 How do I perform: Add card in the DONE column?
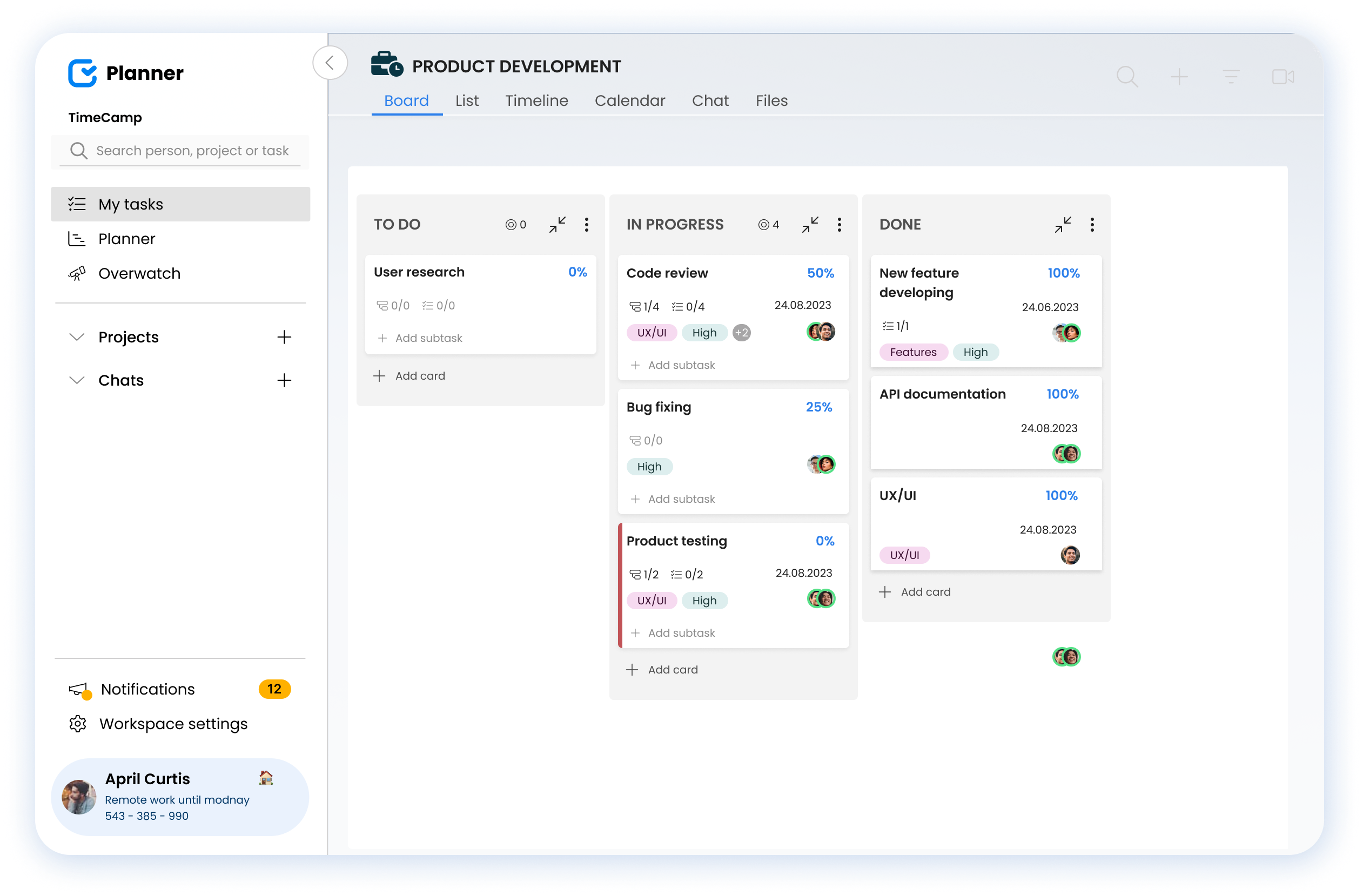click(x=915, y=592)
